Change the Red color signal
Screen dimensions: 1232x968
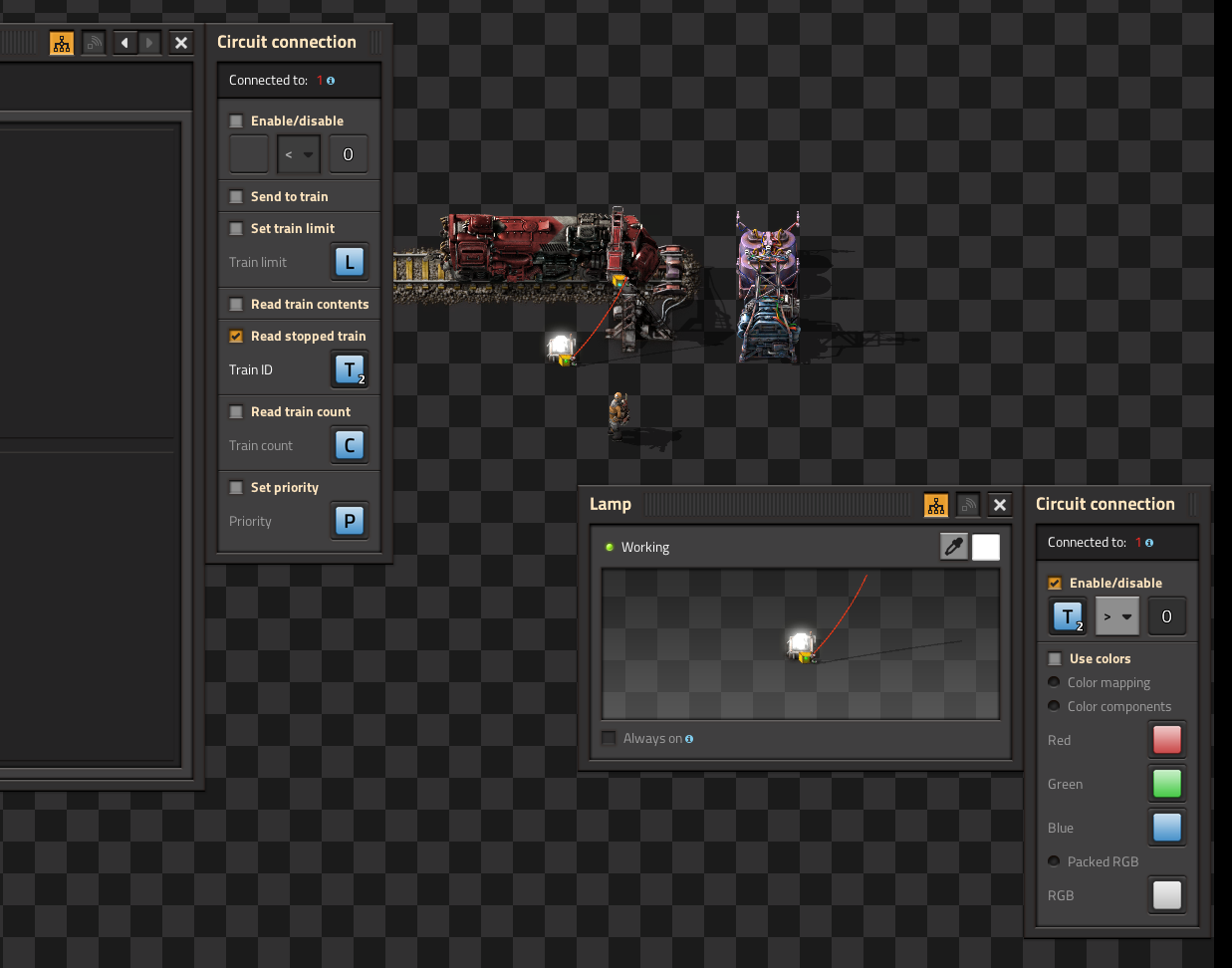click(x=1167, y=740)
